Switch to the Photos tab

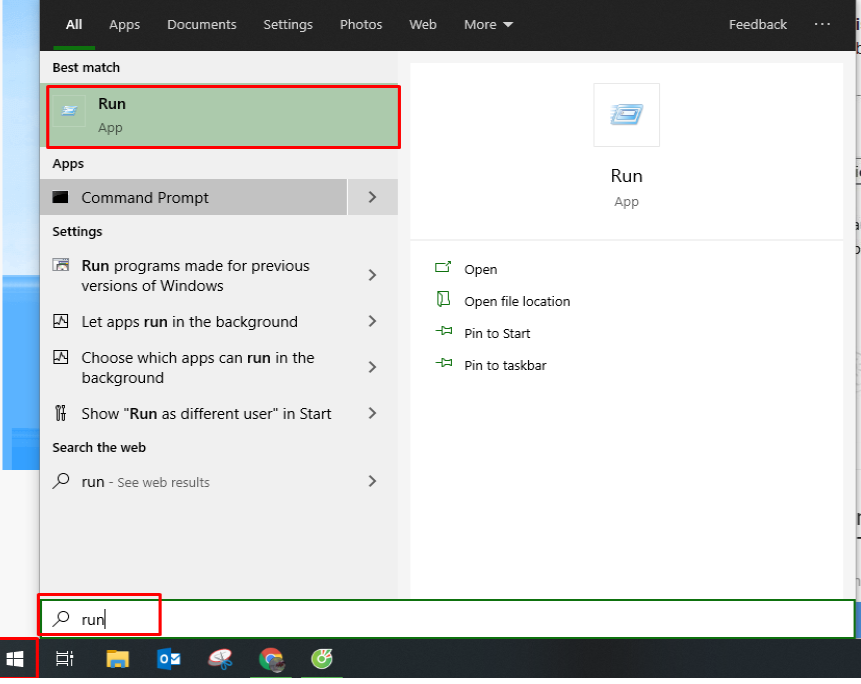pyautogui.click(x=361, y=25)
